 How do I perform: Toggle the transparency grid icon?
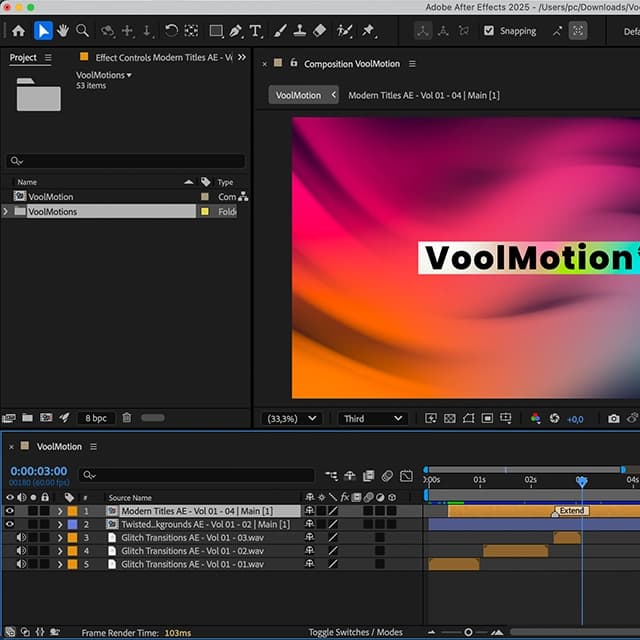tap(450, 418)
